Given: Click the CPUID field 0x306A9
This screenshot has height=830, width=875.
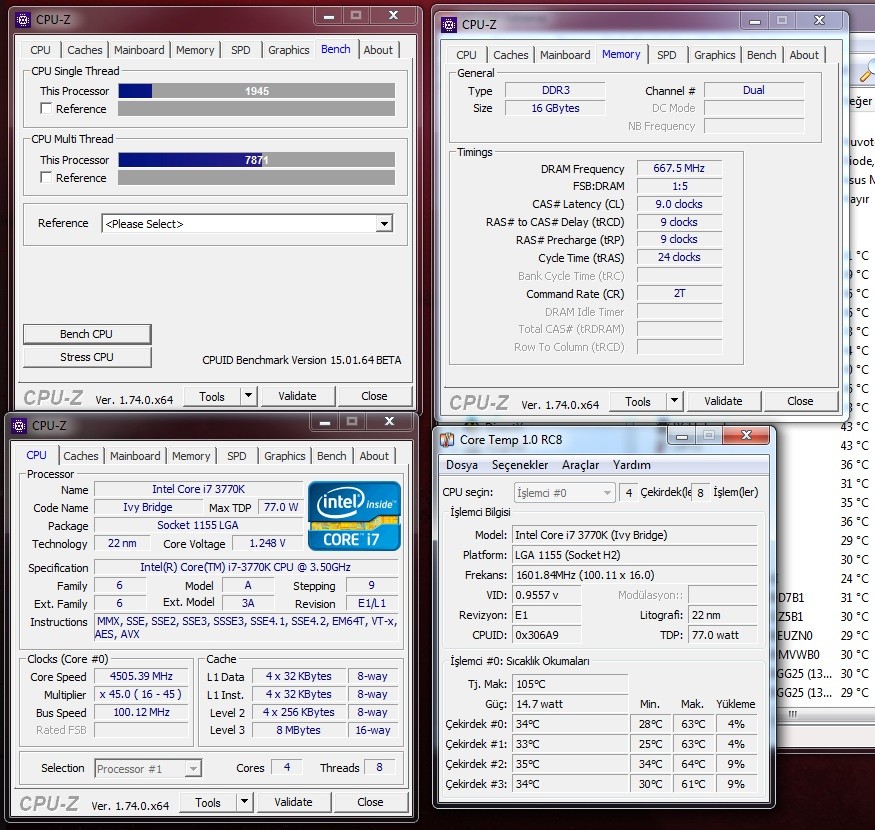Looking at the screenshot, I should click(546, 635).
